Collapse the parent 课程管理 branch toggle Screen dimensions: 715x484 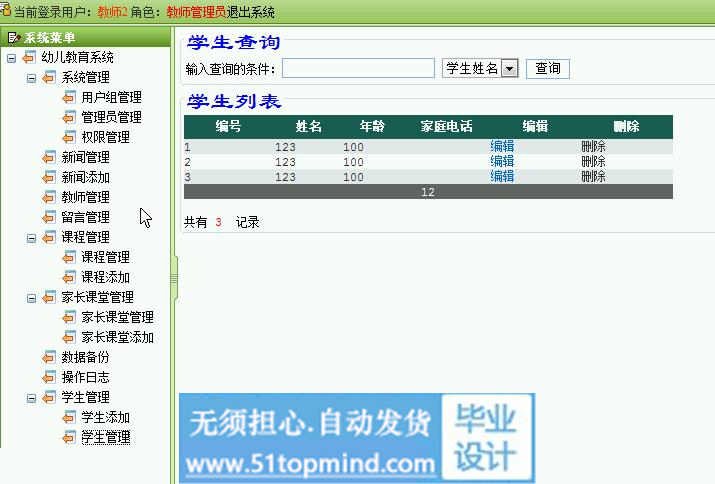31,238
